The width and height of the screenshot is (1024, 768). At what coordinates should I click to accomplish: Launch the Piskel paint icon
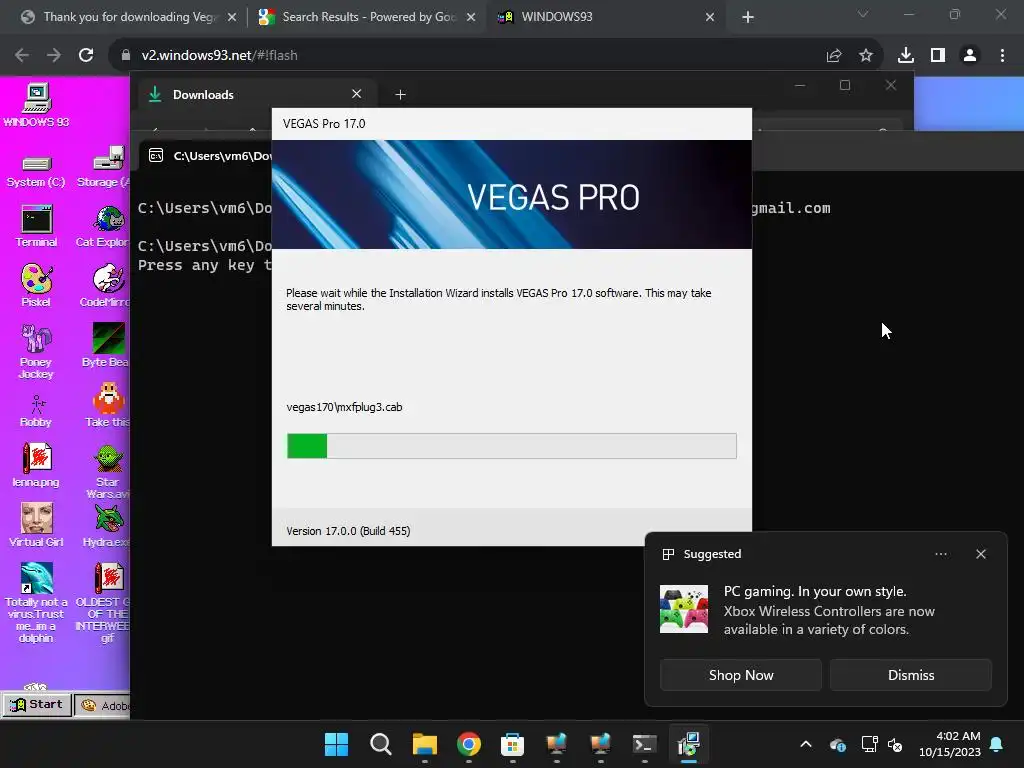pyautogui.click(x=36, y=285)
